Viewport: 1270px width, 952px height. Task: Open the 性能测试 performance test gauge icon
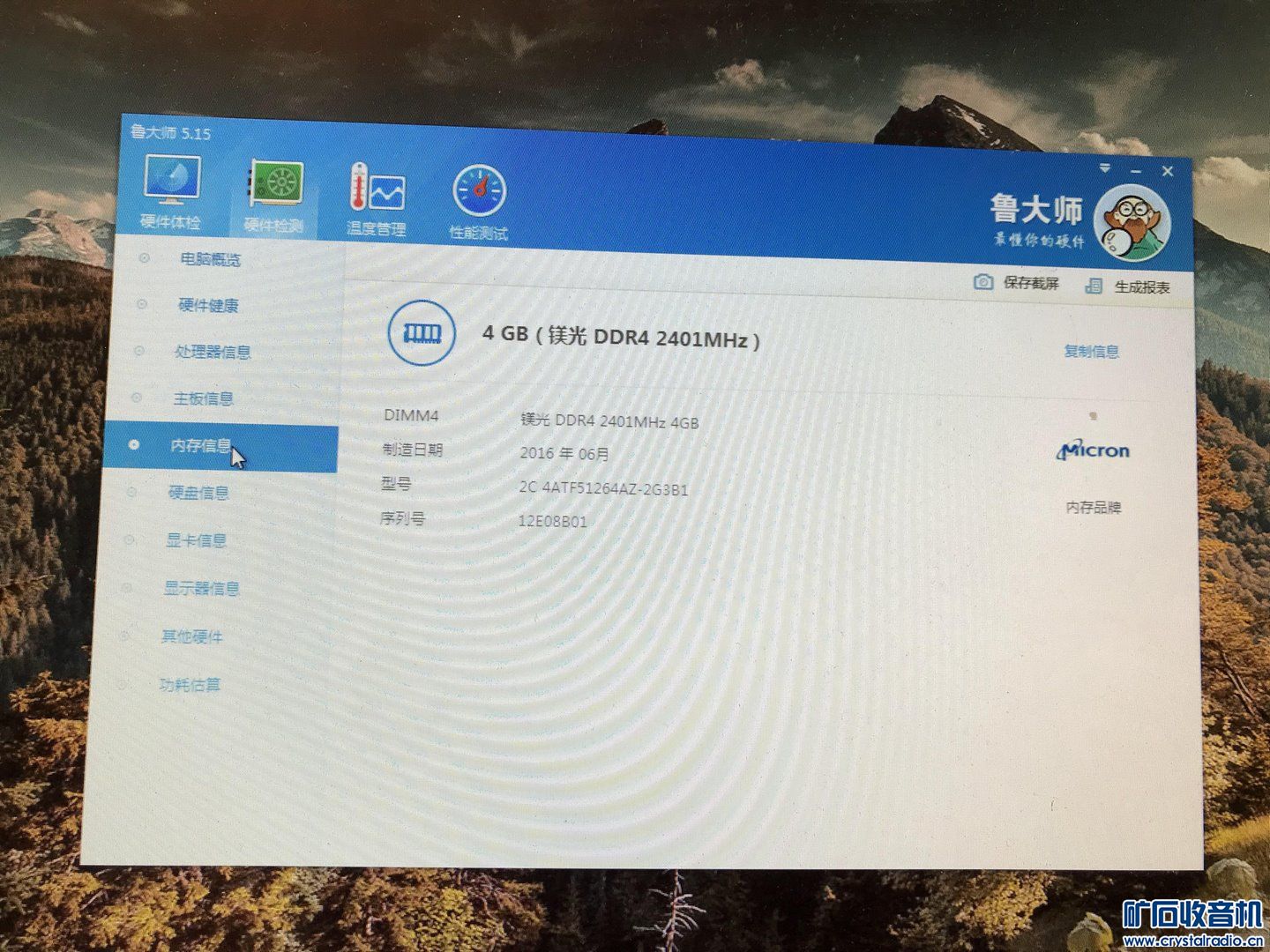[479, 204]
